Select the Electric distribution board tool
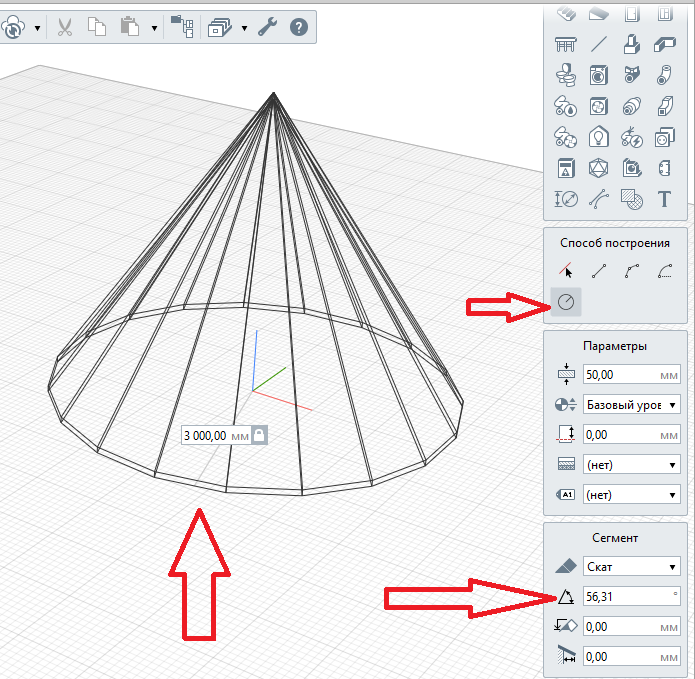695x679 pixels. coord(566,168)
